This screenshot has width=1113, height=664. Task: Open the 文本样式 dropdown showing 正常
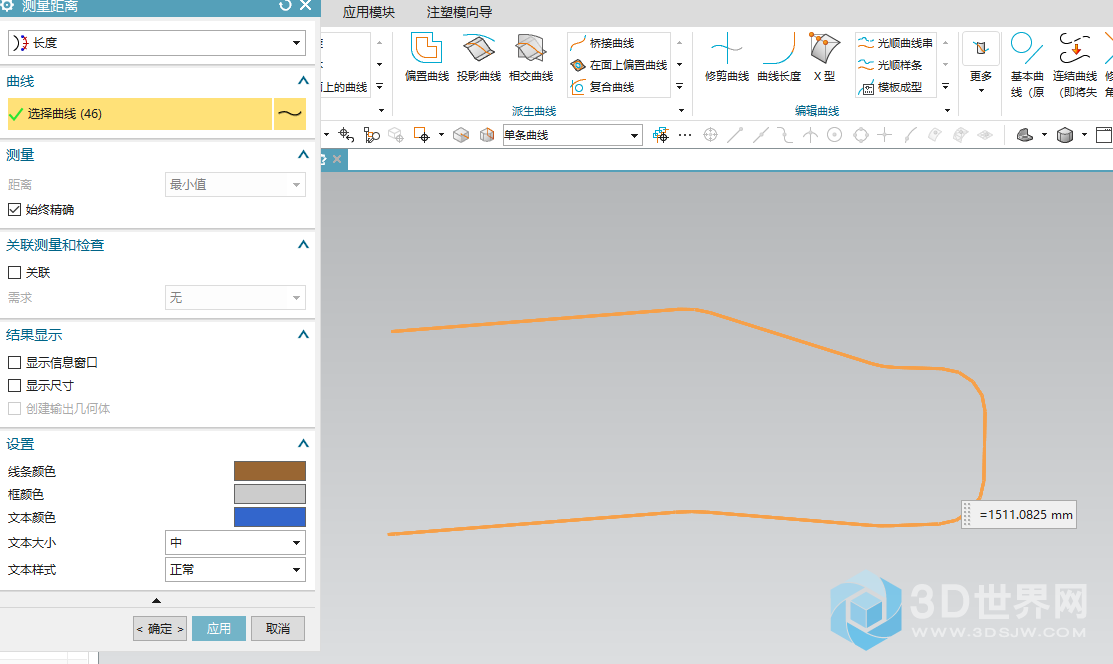tap(235, 570)
